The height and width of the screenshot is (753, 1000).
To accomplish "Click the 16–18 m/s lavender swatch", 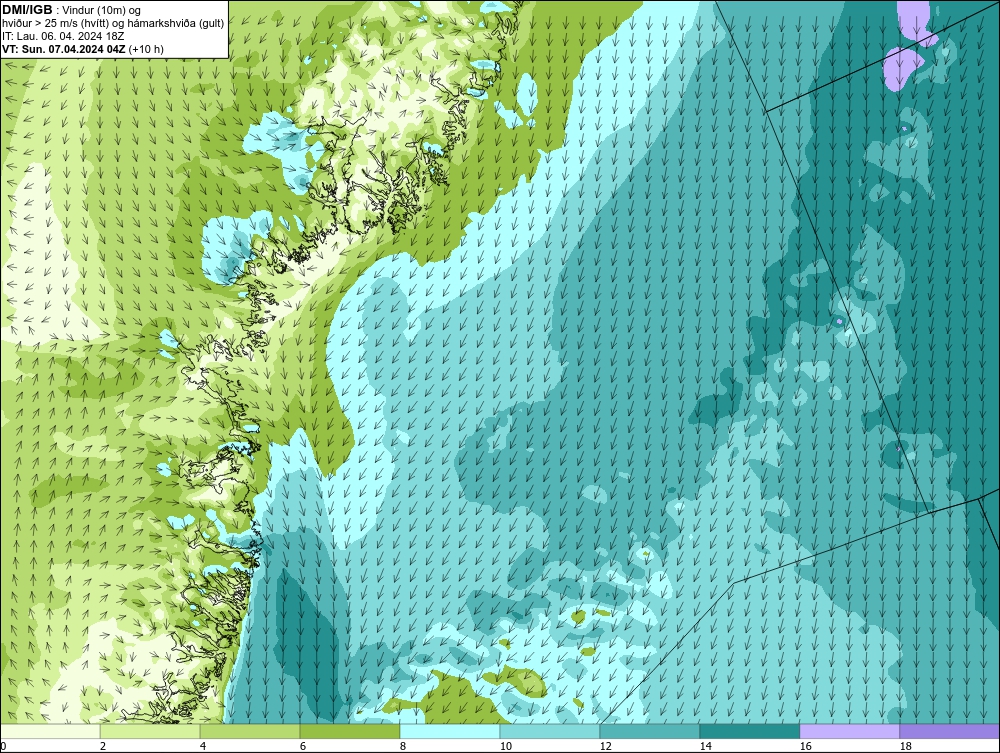I will [849, 731].
